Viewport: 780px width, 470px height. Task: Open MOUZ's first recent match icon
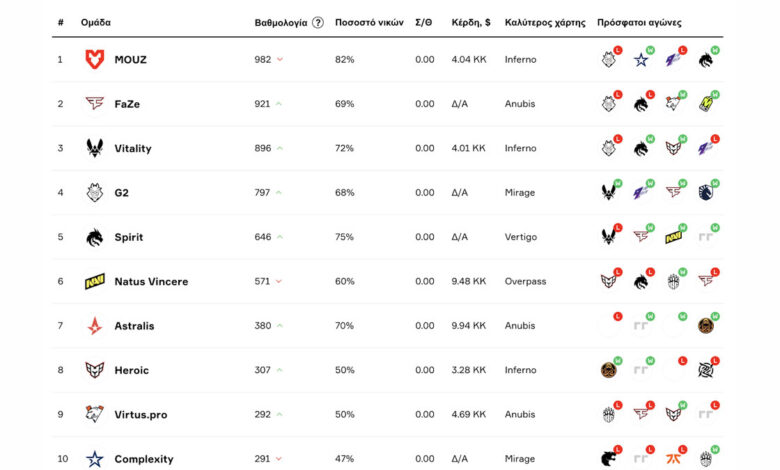tap(608, 60)
